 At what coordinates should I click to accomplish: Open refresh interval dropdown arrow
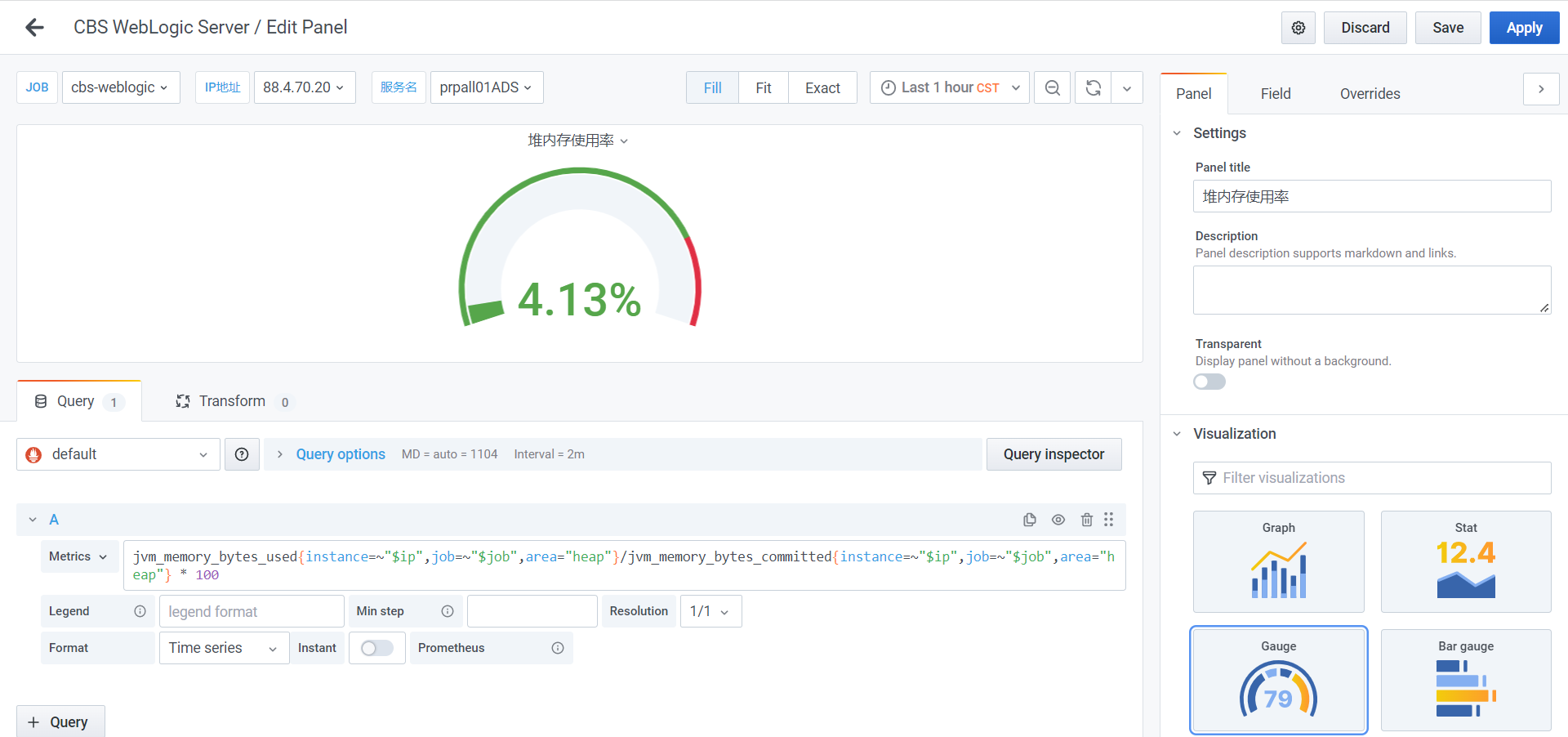coord(1127,87)
